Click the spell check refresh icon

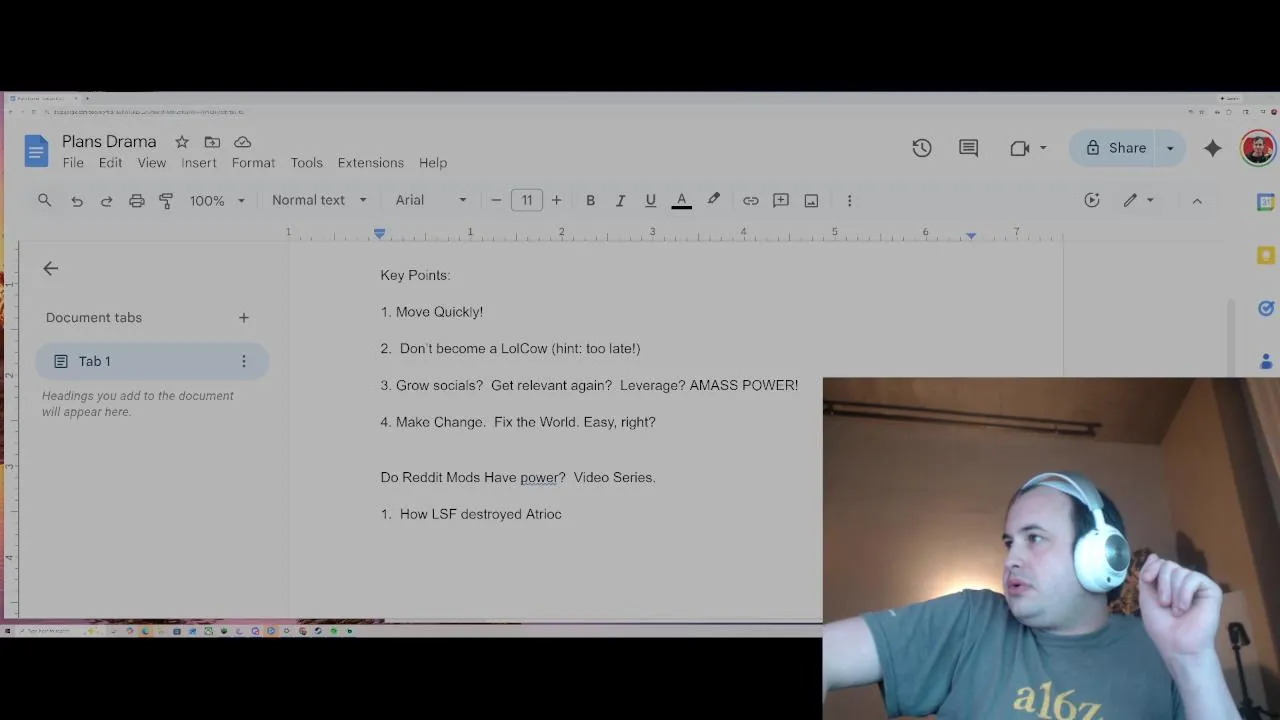[1092, 200]
